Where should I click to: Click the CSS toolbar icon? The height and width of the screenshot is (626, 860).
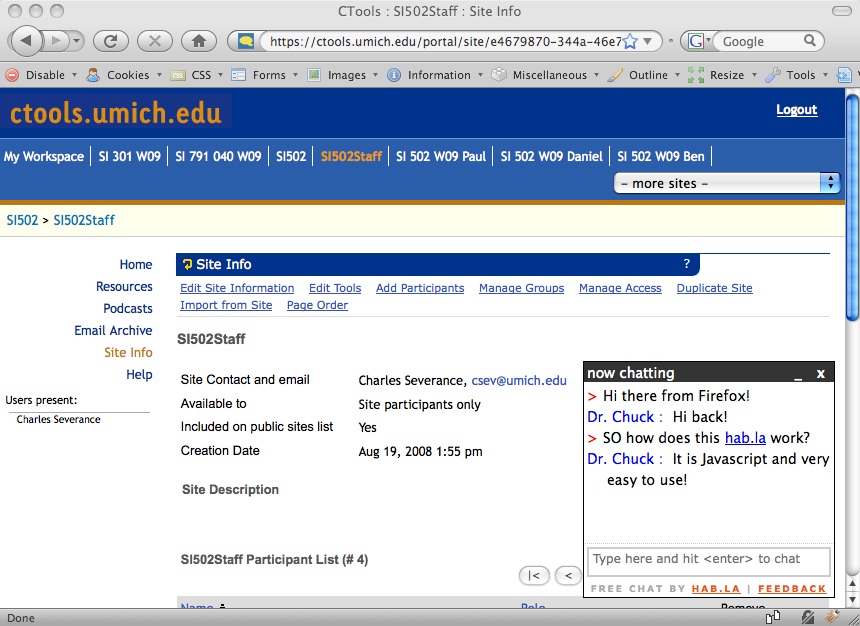pos(178,76)
